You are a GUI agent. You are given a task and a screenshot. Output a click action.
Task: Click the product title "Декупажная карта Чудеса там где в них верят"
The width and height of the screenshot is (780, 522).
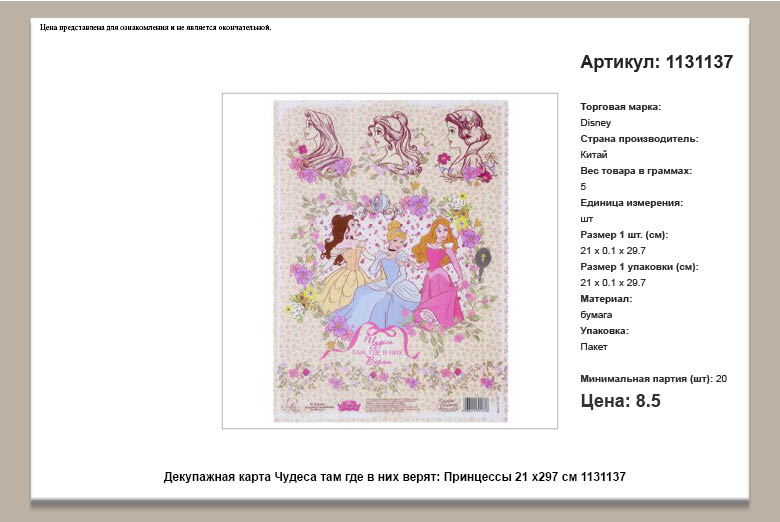(301, 477)
